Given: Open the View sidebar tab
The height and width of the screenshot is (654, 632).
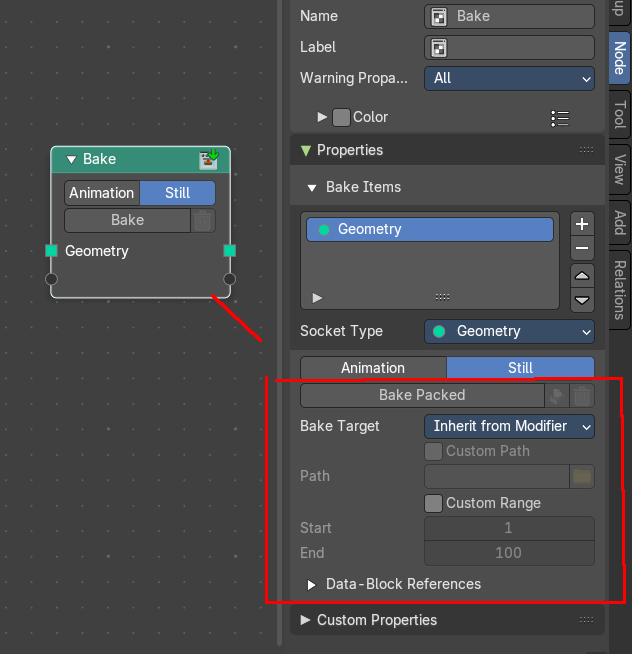Looking at the screenshot, I should [619, 169].
